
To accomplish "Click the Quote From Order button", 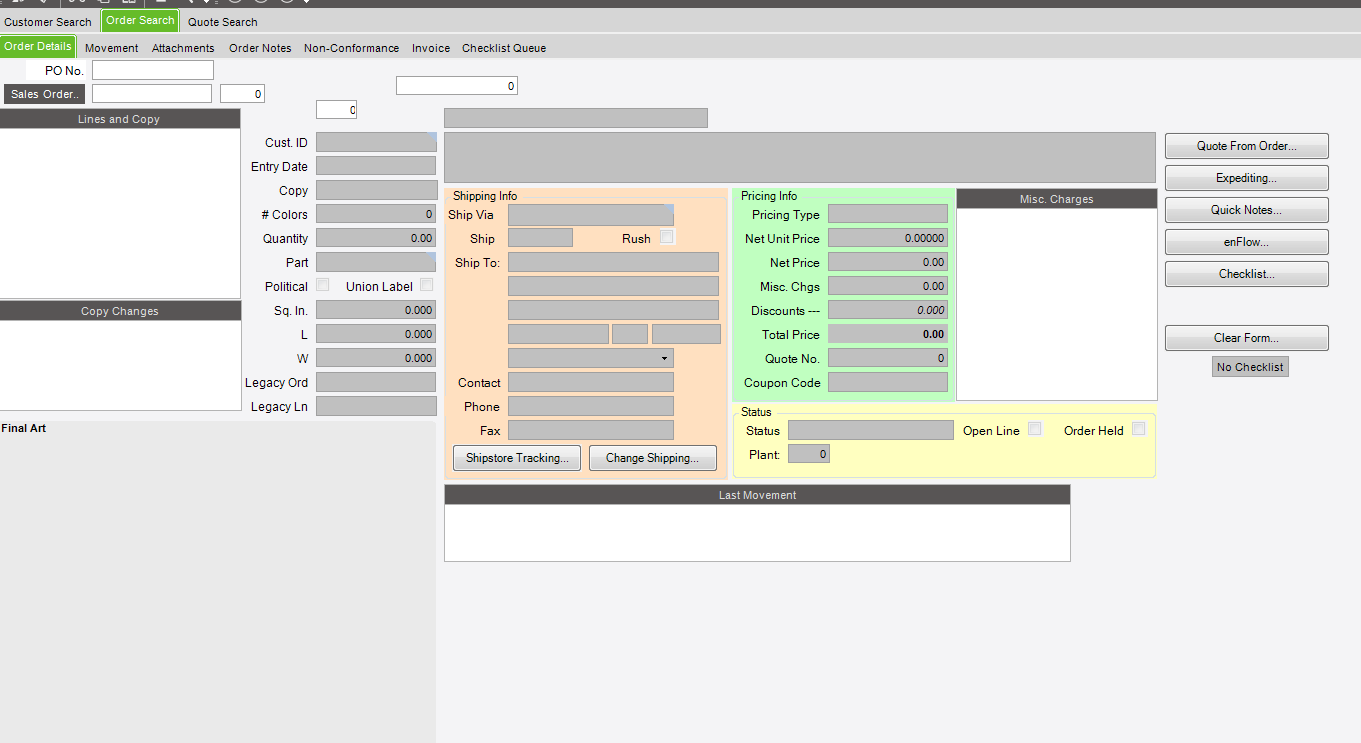I will 1246,146.
